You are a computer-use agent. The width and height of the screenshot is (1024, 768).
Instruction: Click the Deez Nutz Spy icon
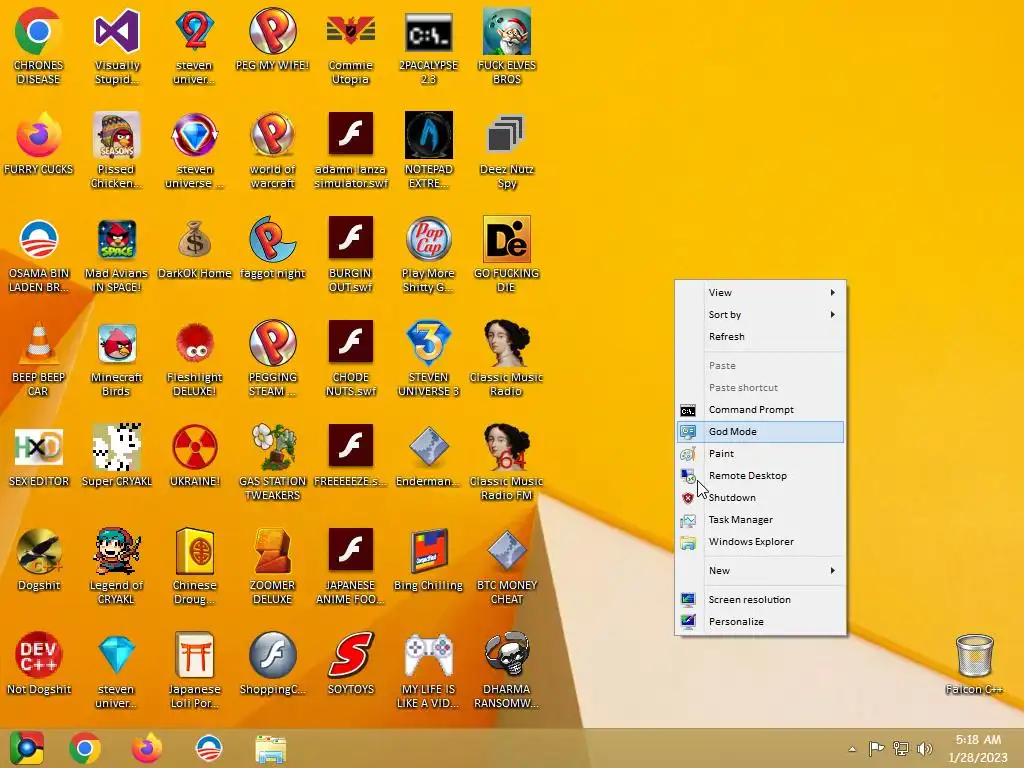pyautogui.click(x=507, y=150)
